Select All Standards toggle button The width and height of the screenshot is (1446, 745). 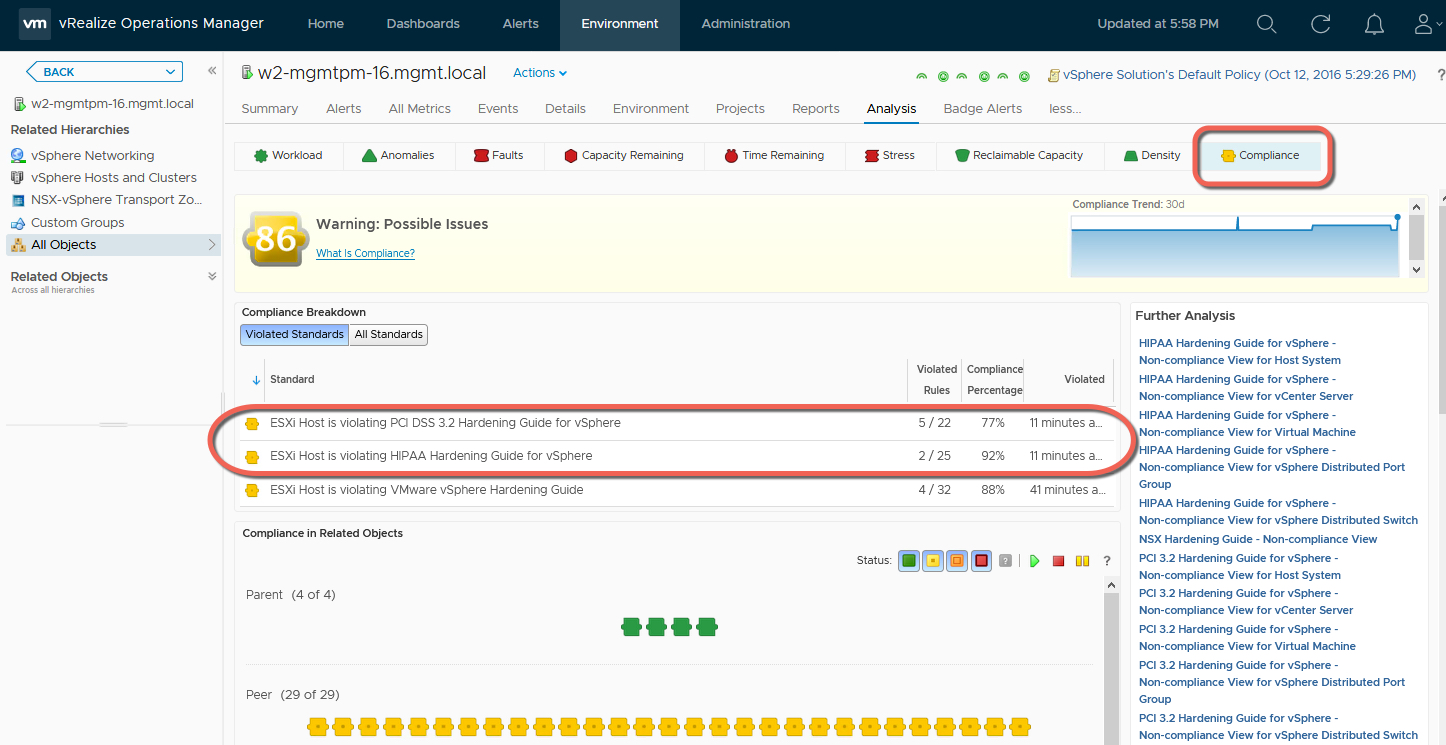click(x=389, y=334)
